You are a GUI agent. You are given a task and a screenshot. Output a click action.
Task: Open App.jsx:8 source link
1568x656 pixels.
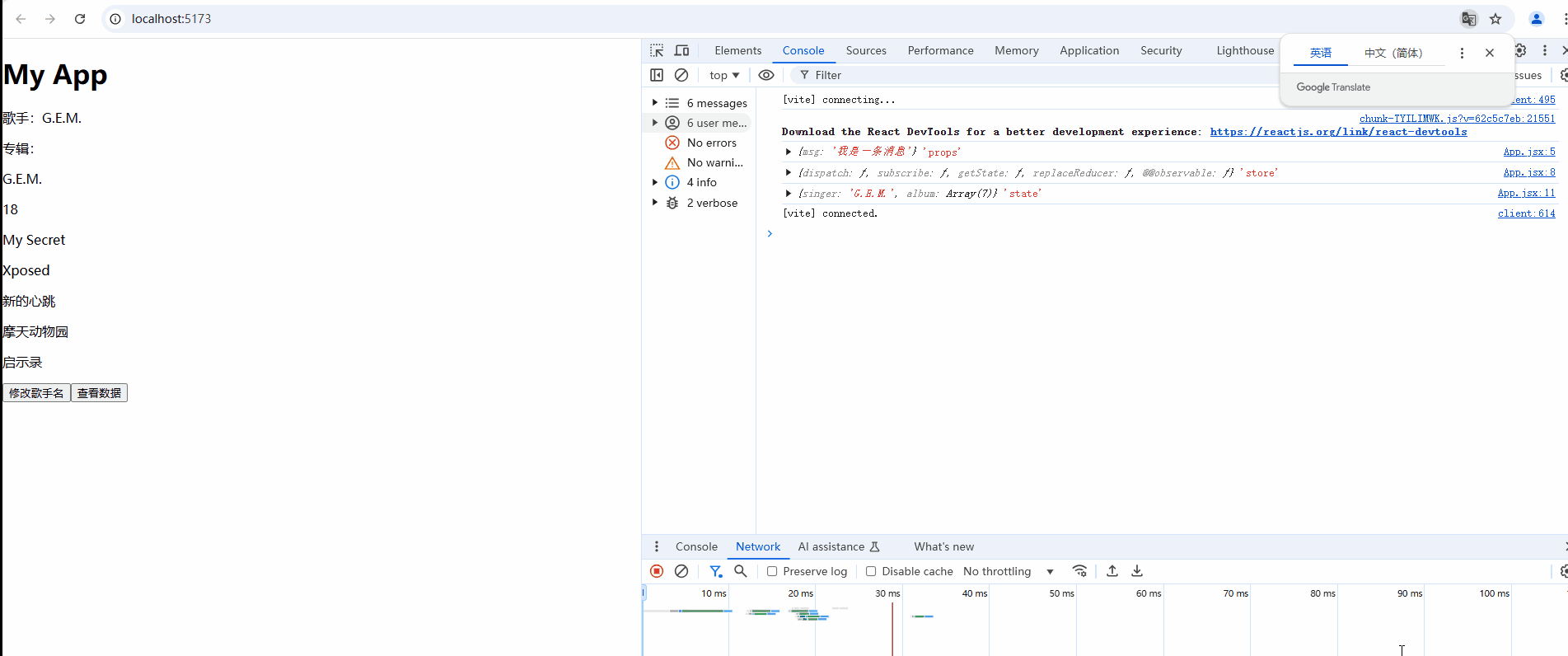pyautogui.click(x=1529, y=172)
